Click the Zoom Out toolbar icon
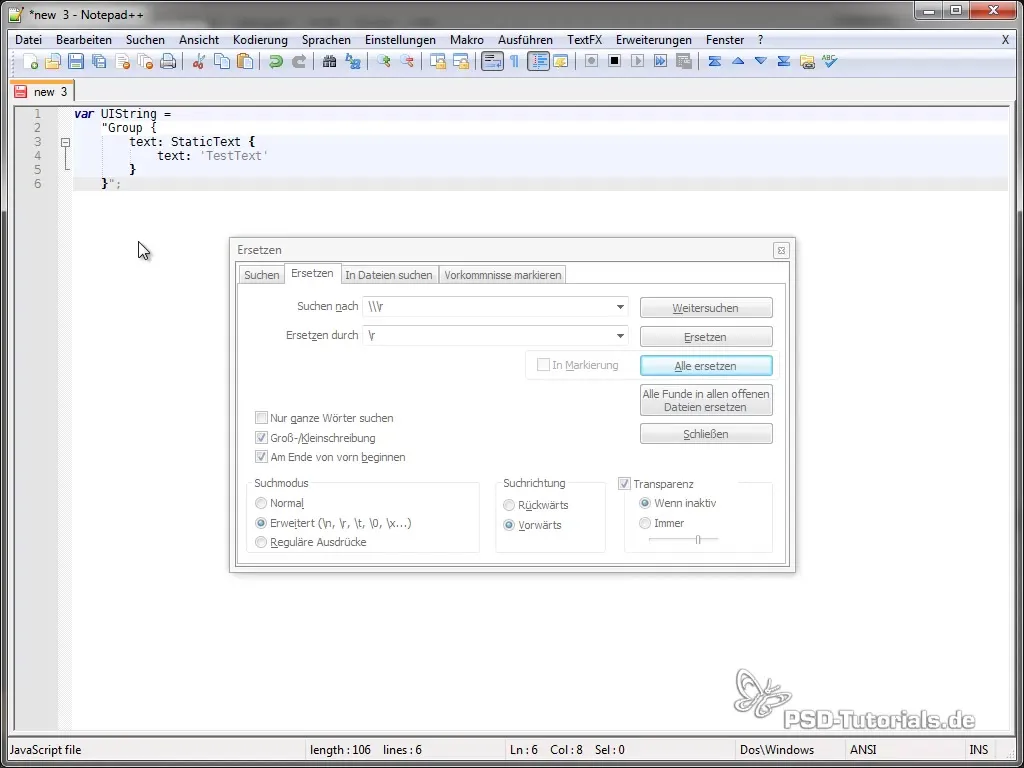Screen dimensions: 1024x768 coord(406,62)
